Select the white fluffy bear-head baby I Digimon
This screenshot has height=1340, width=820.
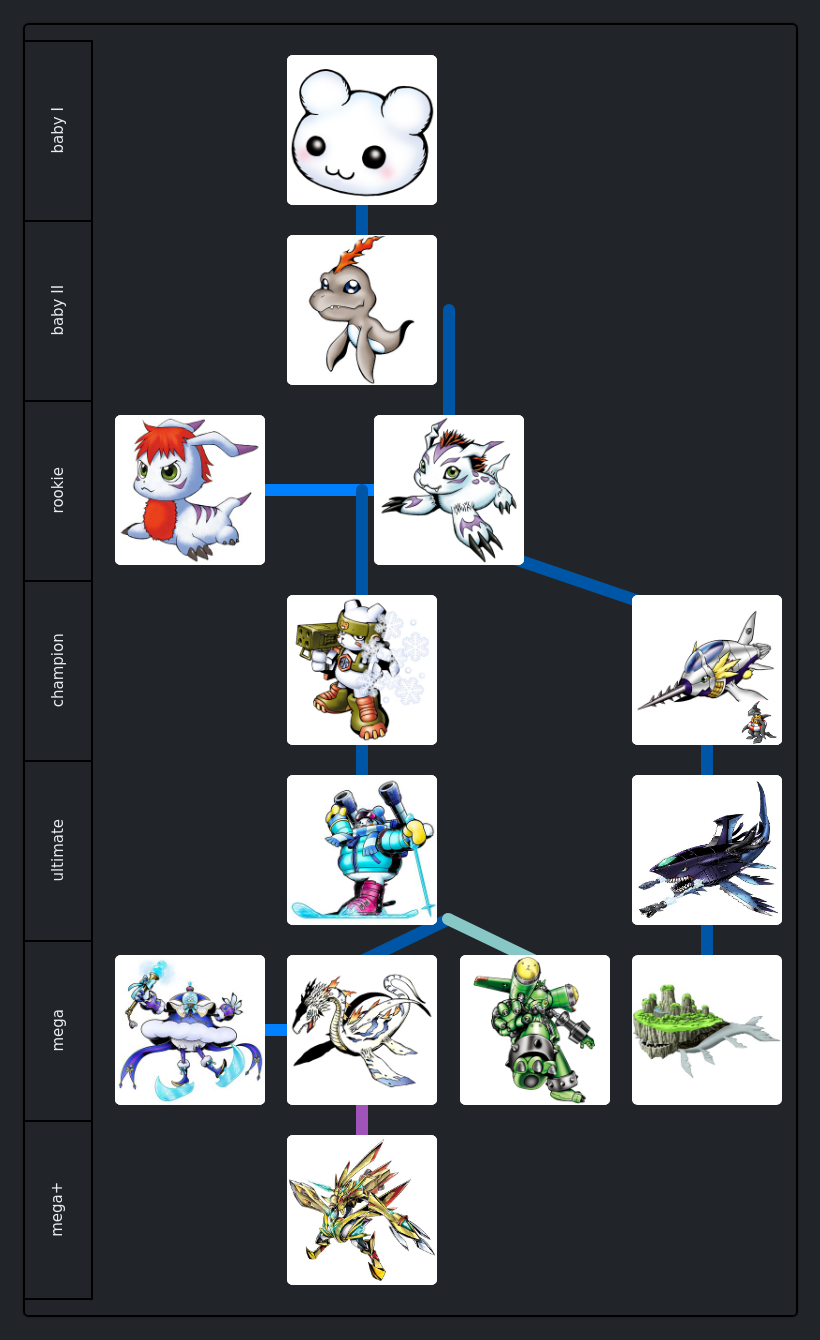(x=362, y=130)
